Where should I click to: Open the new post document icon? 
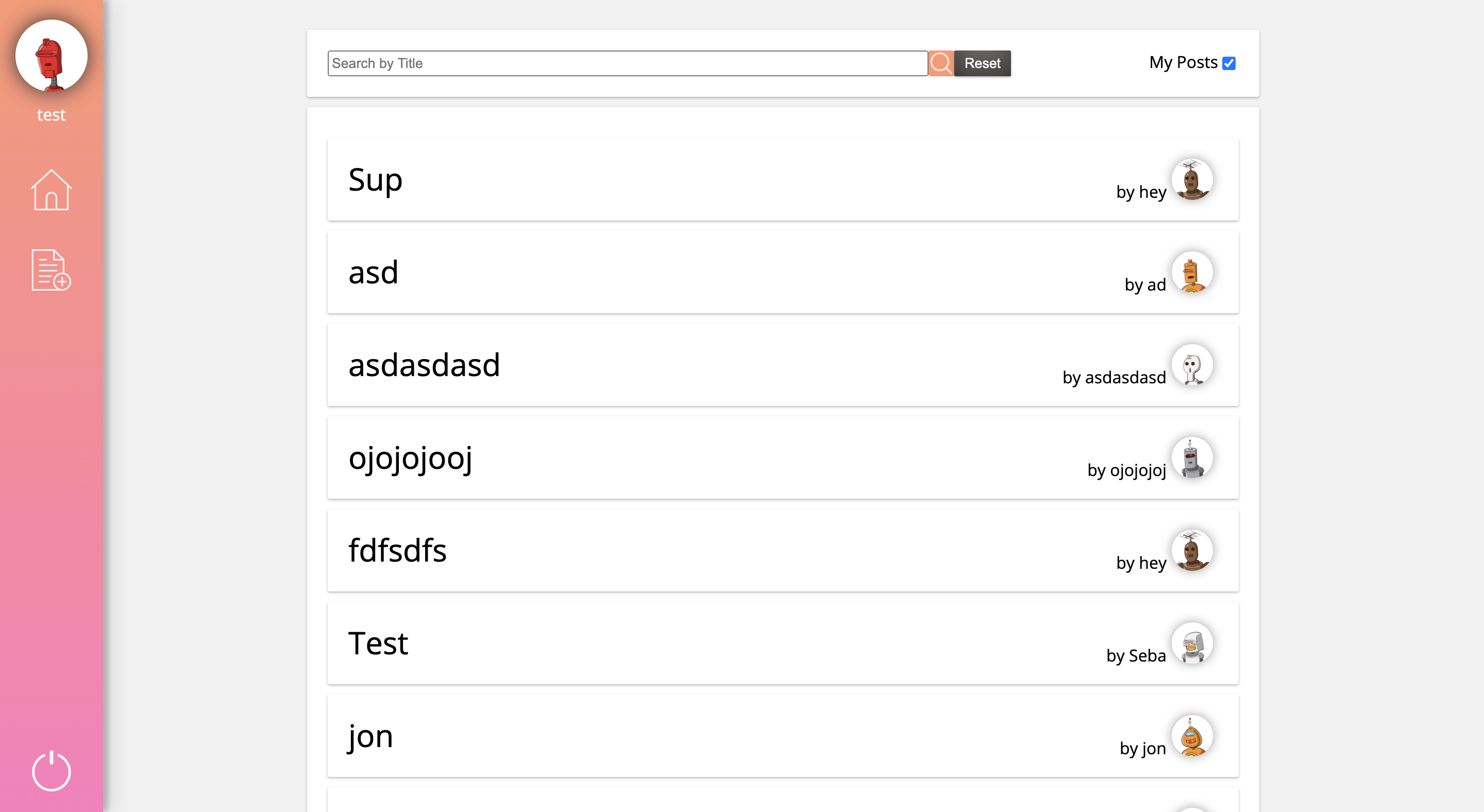pos(50,269)
